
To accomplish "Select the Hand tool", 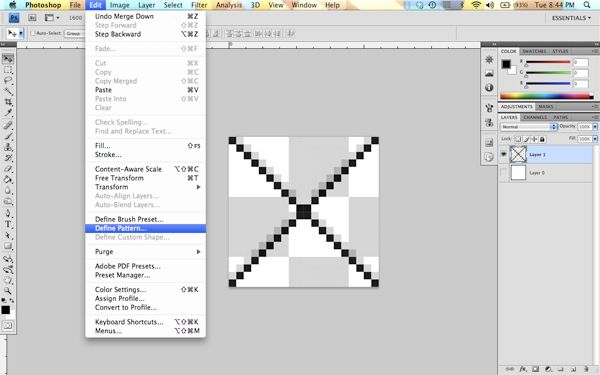I will 8,280.
